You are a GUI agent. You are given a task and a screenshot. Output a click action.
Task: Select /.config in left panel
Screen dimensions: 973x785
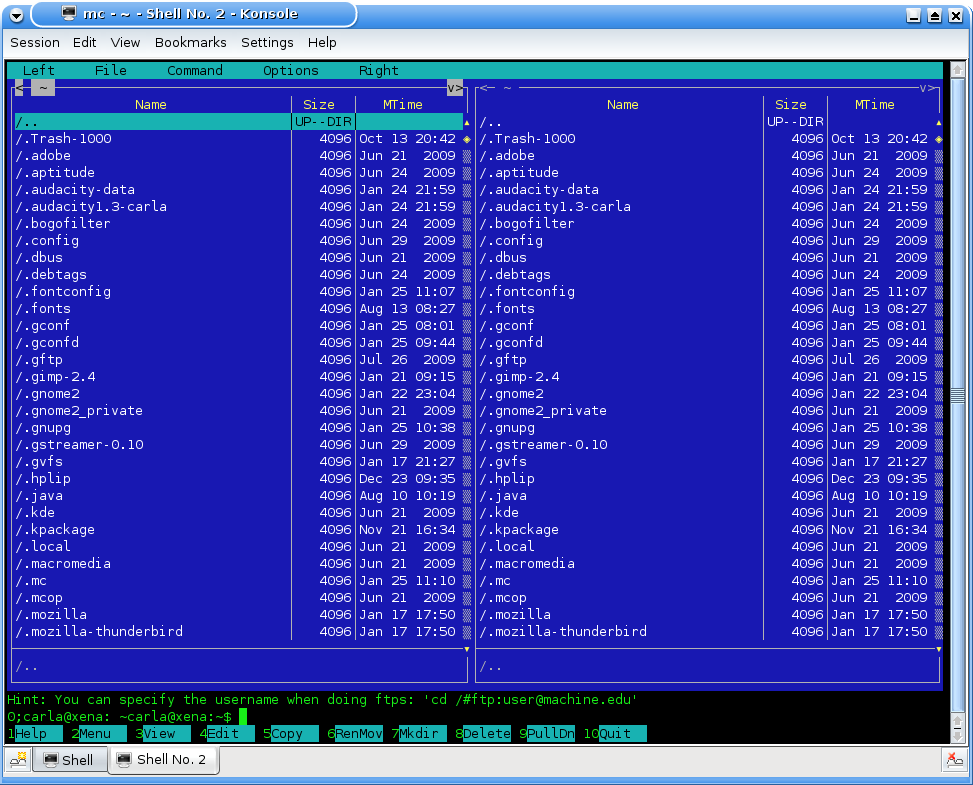pos(239,240)
